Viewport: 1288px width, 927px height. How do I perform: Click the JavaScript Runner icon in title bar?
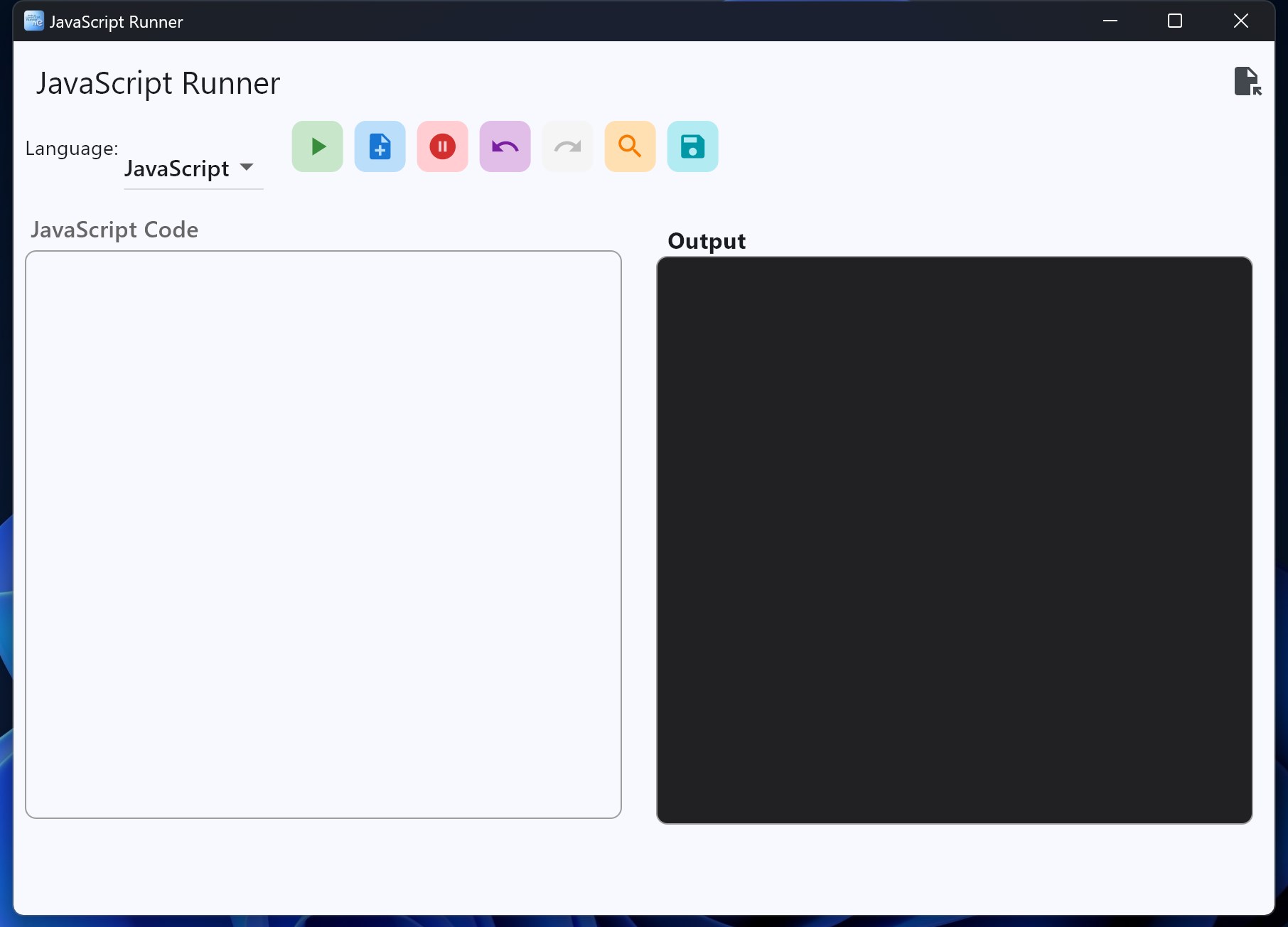point(33,21)
